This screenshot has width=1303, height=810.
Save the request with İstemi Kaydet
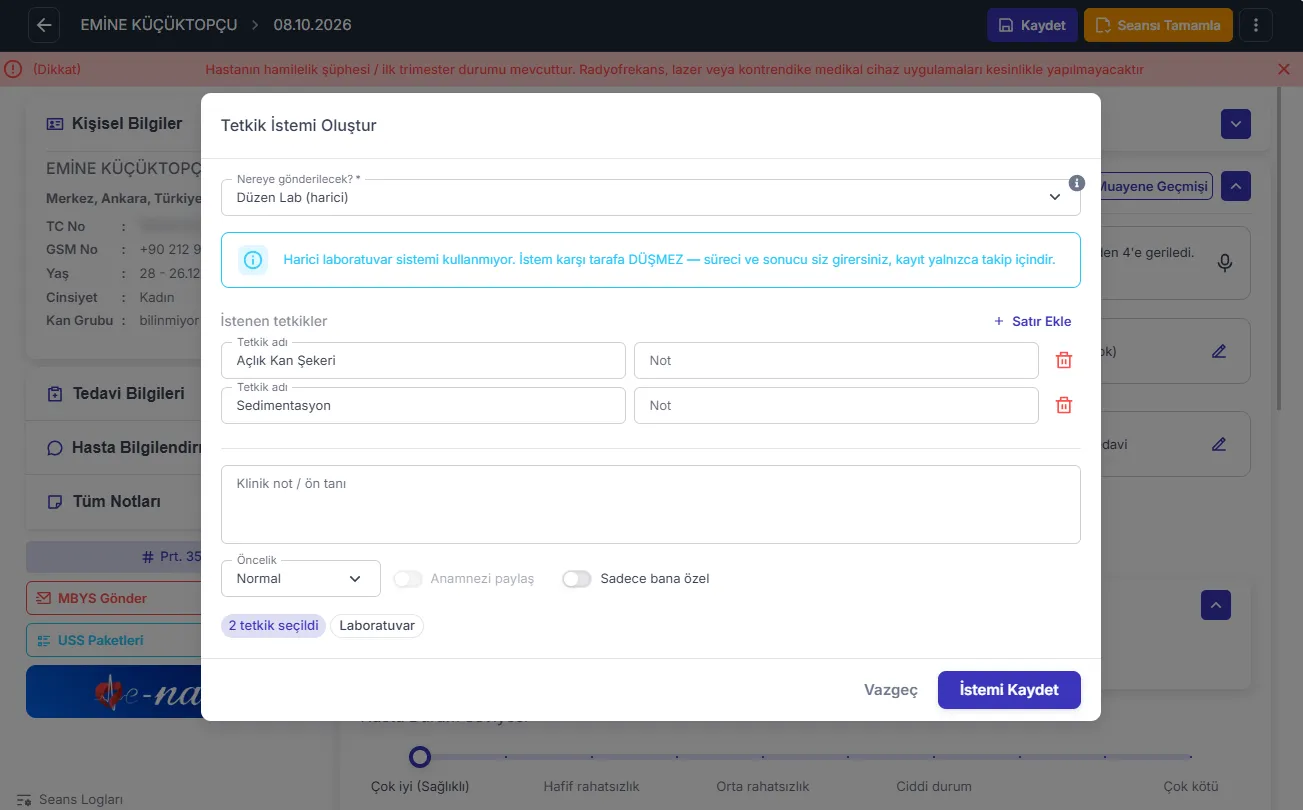pyautogui.click(x=1009, y=690)
